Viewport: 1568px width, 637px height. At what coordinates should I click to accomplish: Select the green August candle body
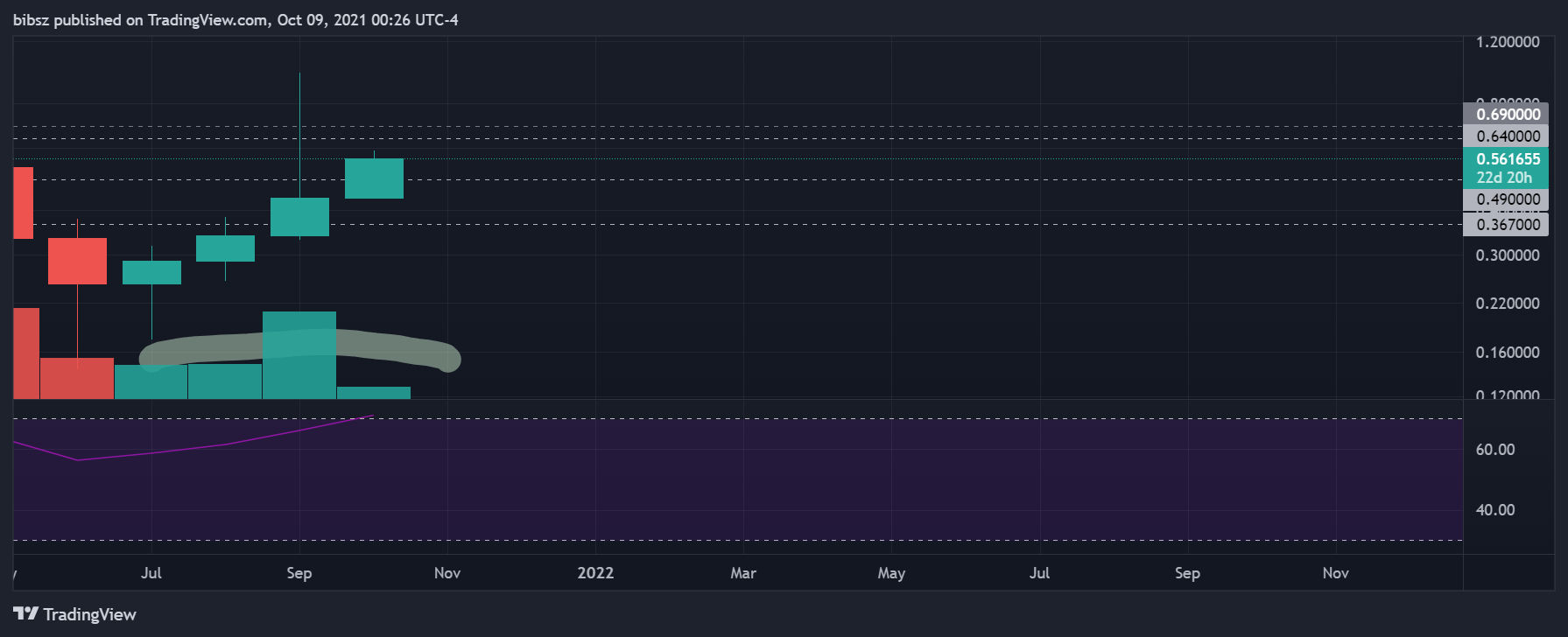coord(225,248)
